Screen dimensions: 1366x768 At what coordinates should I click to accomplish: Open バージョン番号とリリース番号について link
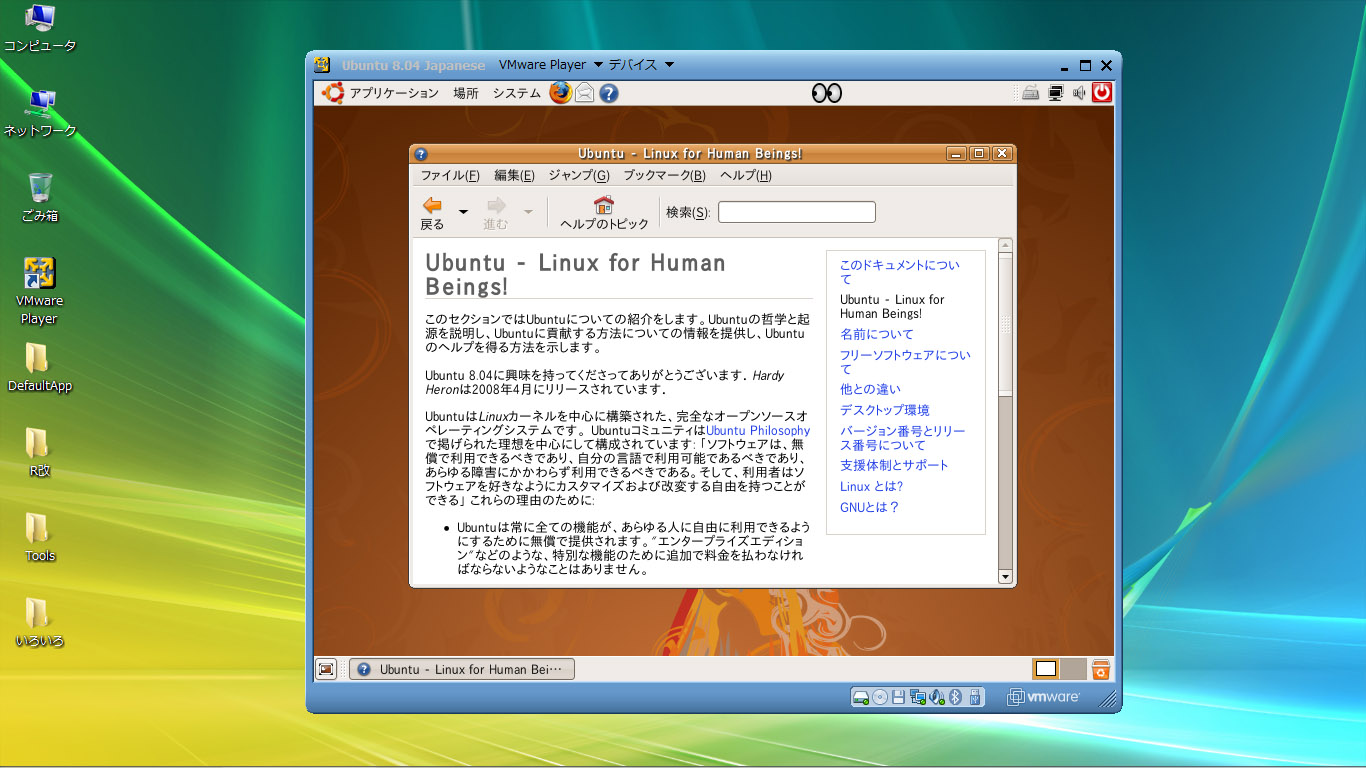point(903,438)
